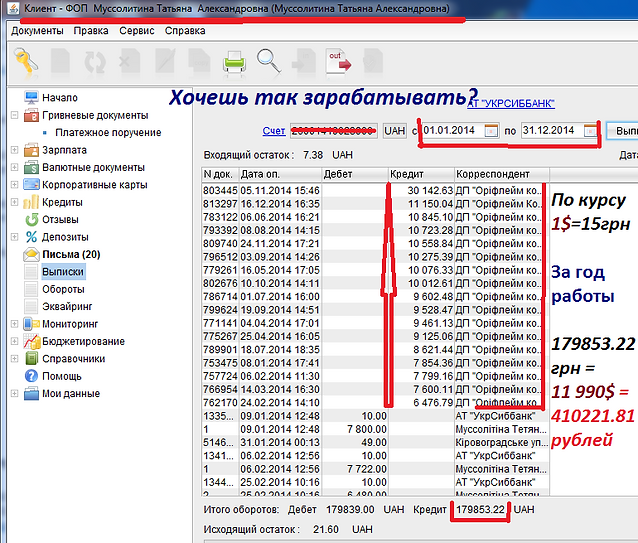Click the end date field 31.12.2014

559,131
